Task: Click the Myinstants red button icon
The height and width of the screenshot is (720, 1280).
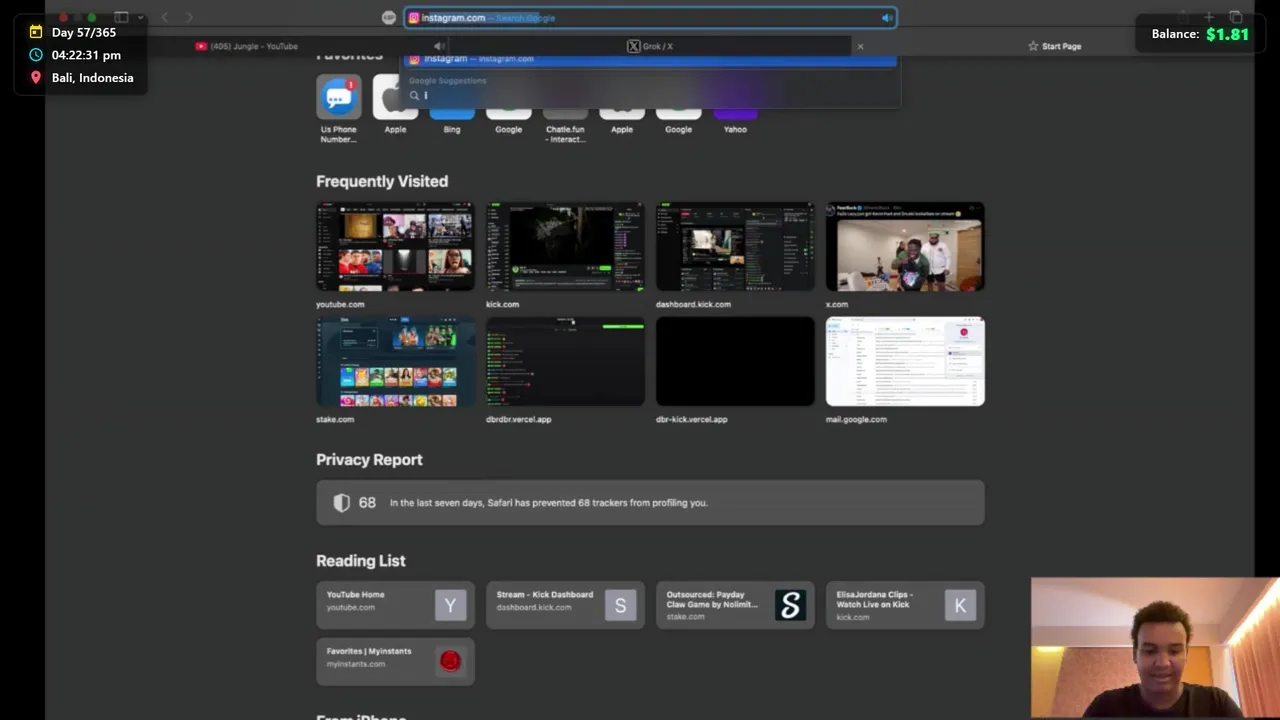Action: [450, 661]
